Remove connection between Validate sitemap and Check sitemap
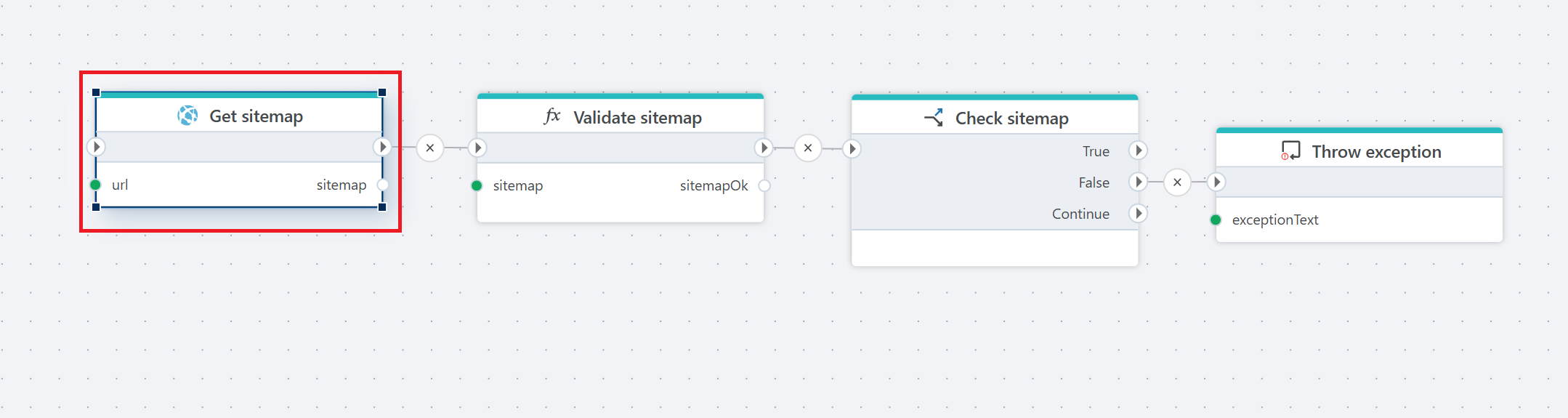The width and height of the screenshot is (1568, 418). 808,148
